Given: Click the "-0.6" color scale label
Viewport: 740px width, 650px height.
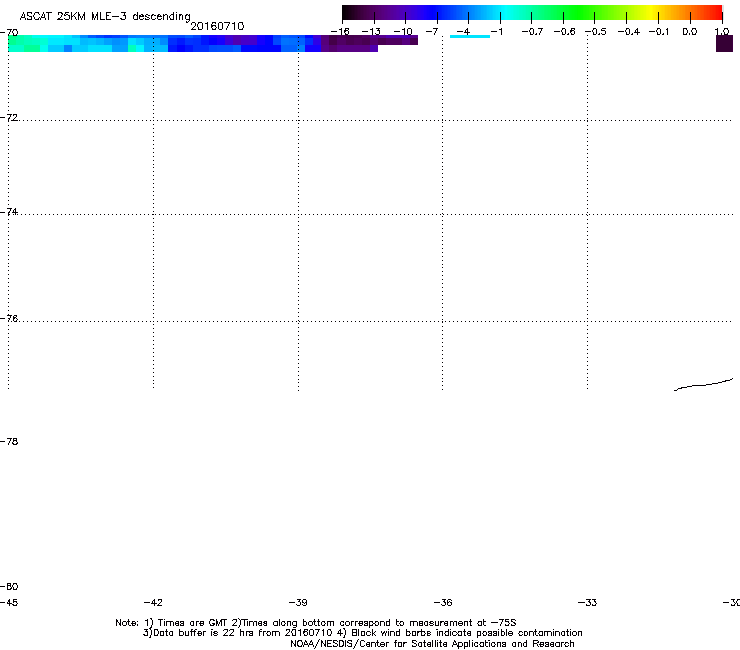Looking at the screenshot, I should [564, 32].
